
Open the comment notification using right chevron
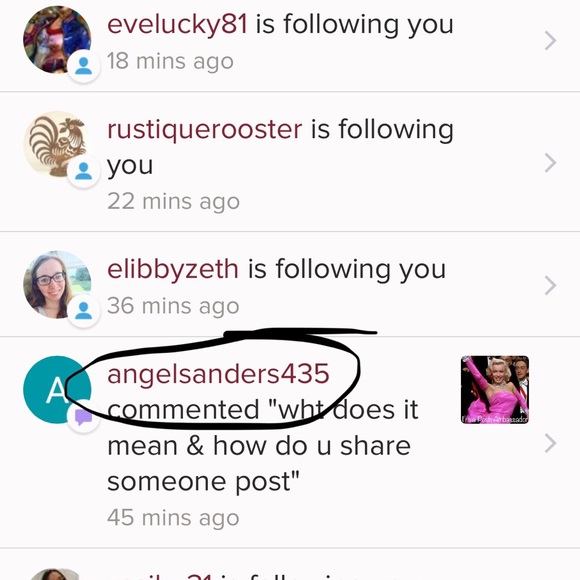tap(550, 444)
